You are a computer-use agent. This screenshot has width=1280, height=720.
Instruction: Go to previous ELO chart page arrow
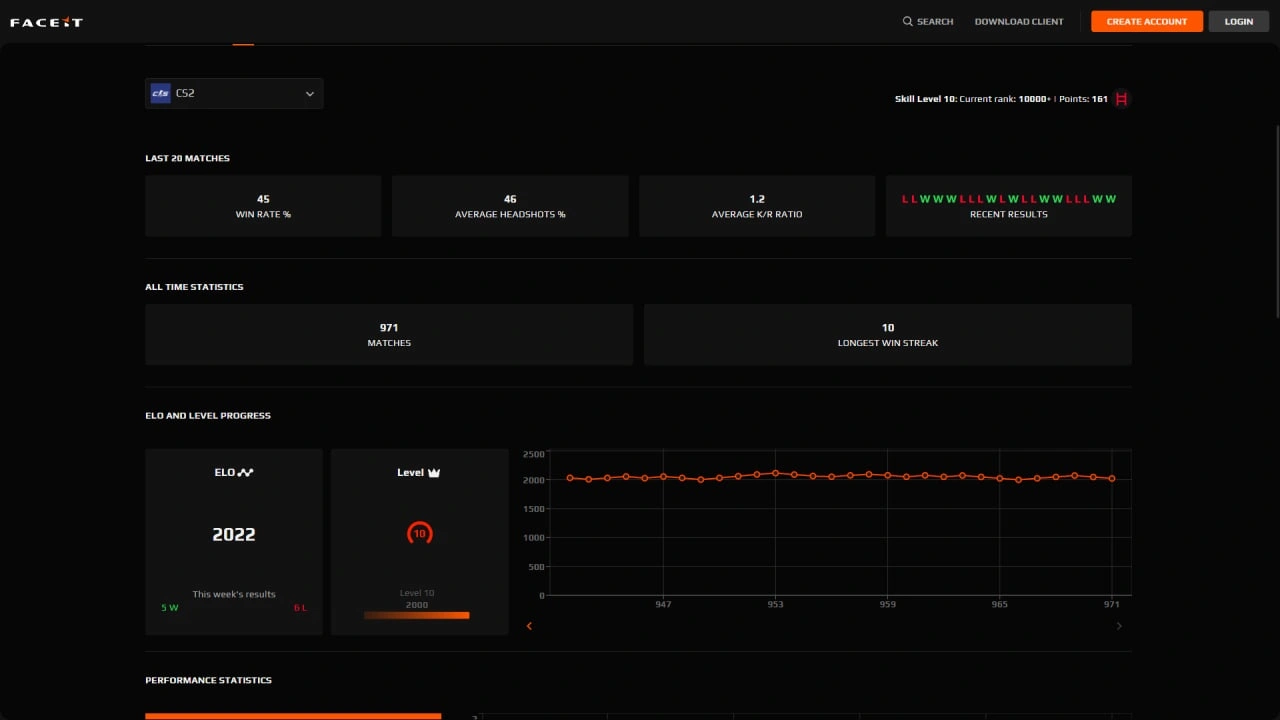click(x=529, y=626)
